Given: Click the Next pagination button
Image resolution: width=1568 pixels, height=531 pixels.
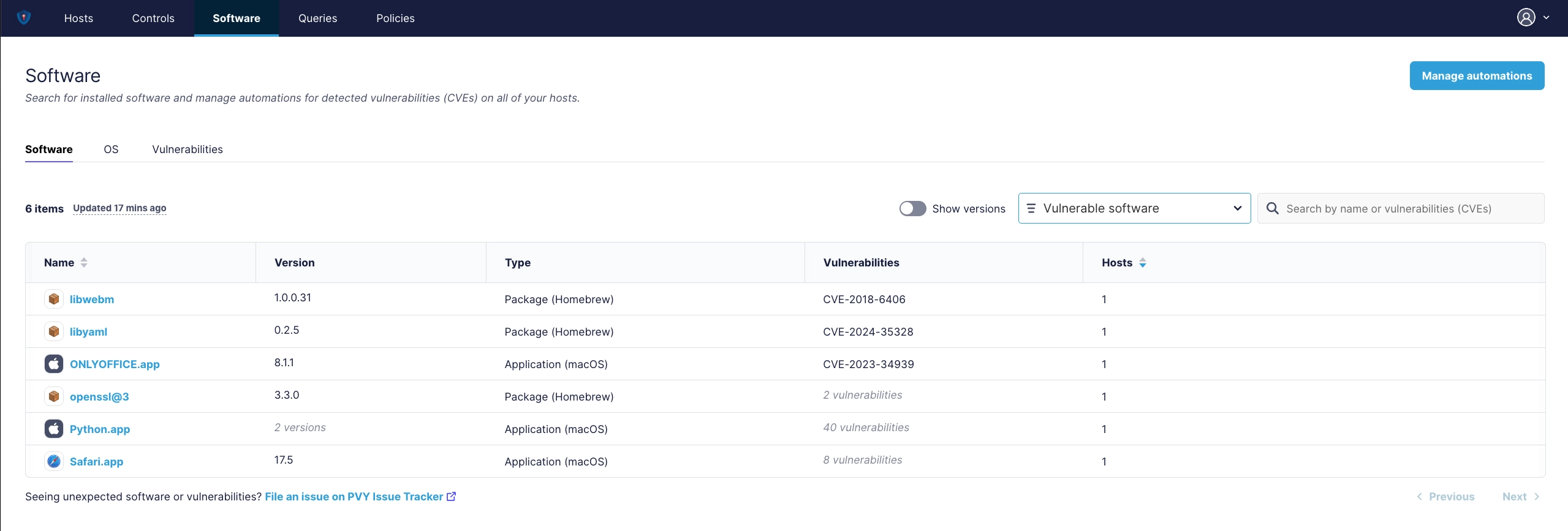Looking at the screenshot, I should [1521, 496].
